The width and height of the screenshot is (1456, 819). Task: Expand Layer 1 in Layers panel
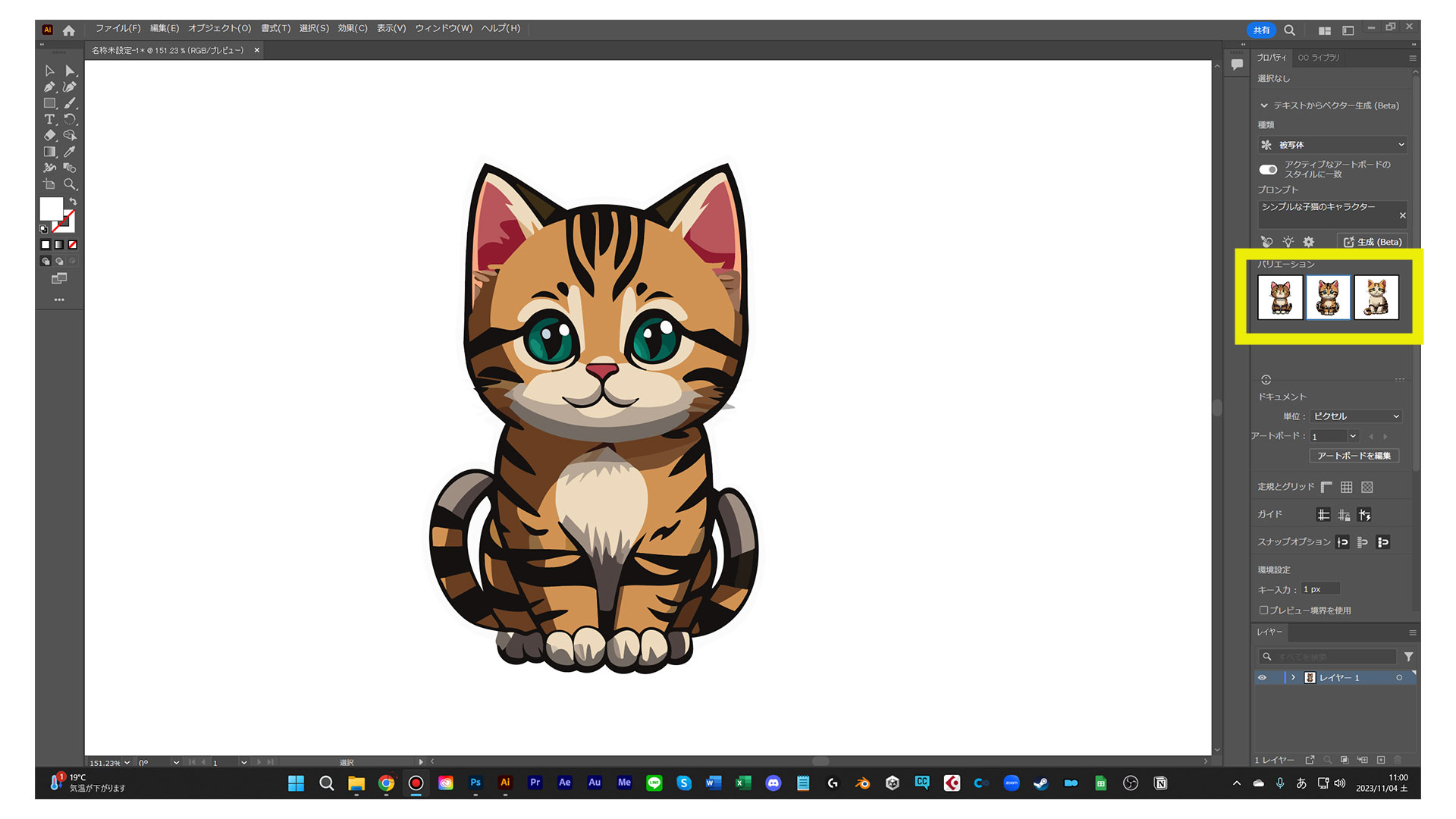1293,678
